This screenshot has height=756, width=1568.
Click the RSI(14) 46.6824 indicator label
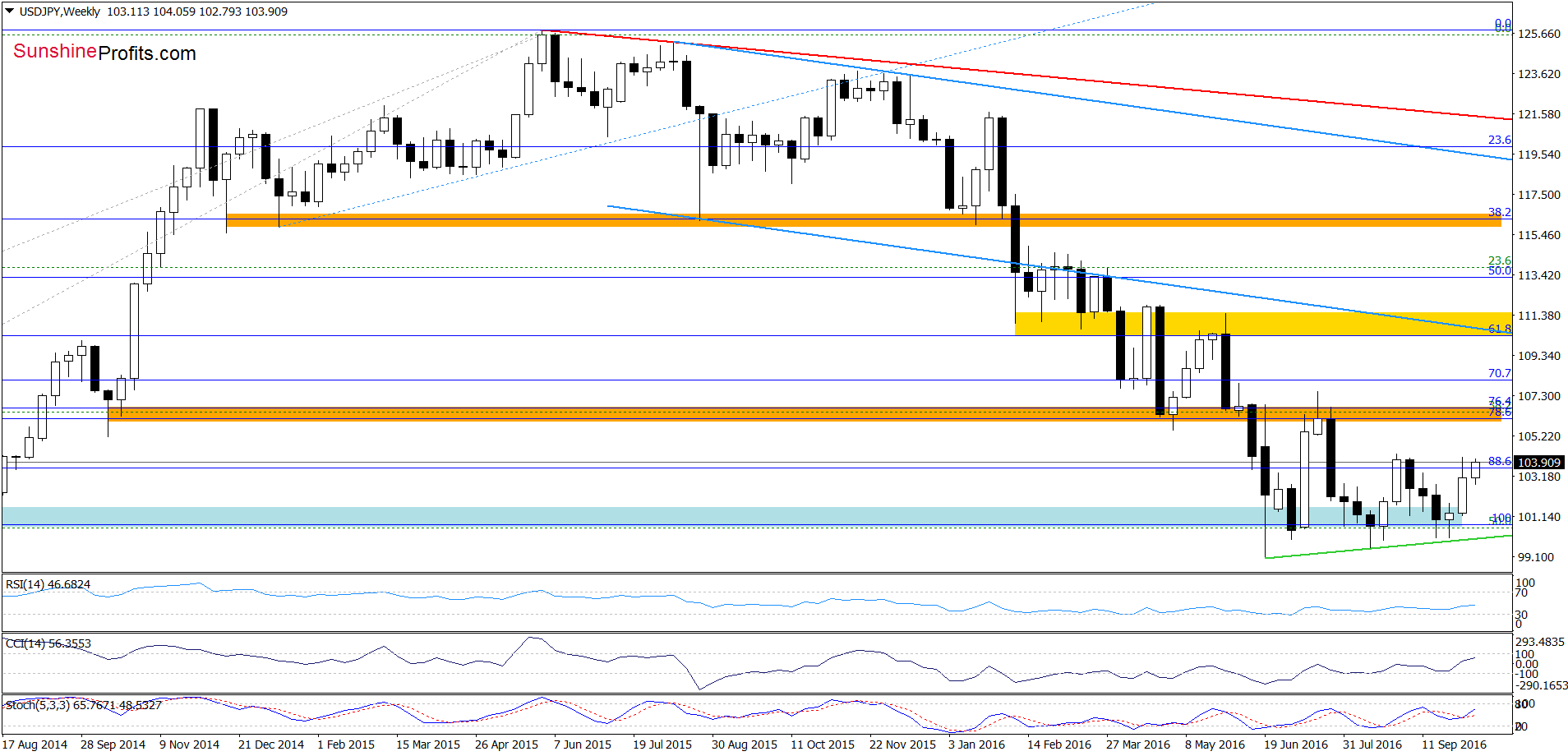coord(48,584)
